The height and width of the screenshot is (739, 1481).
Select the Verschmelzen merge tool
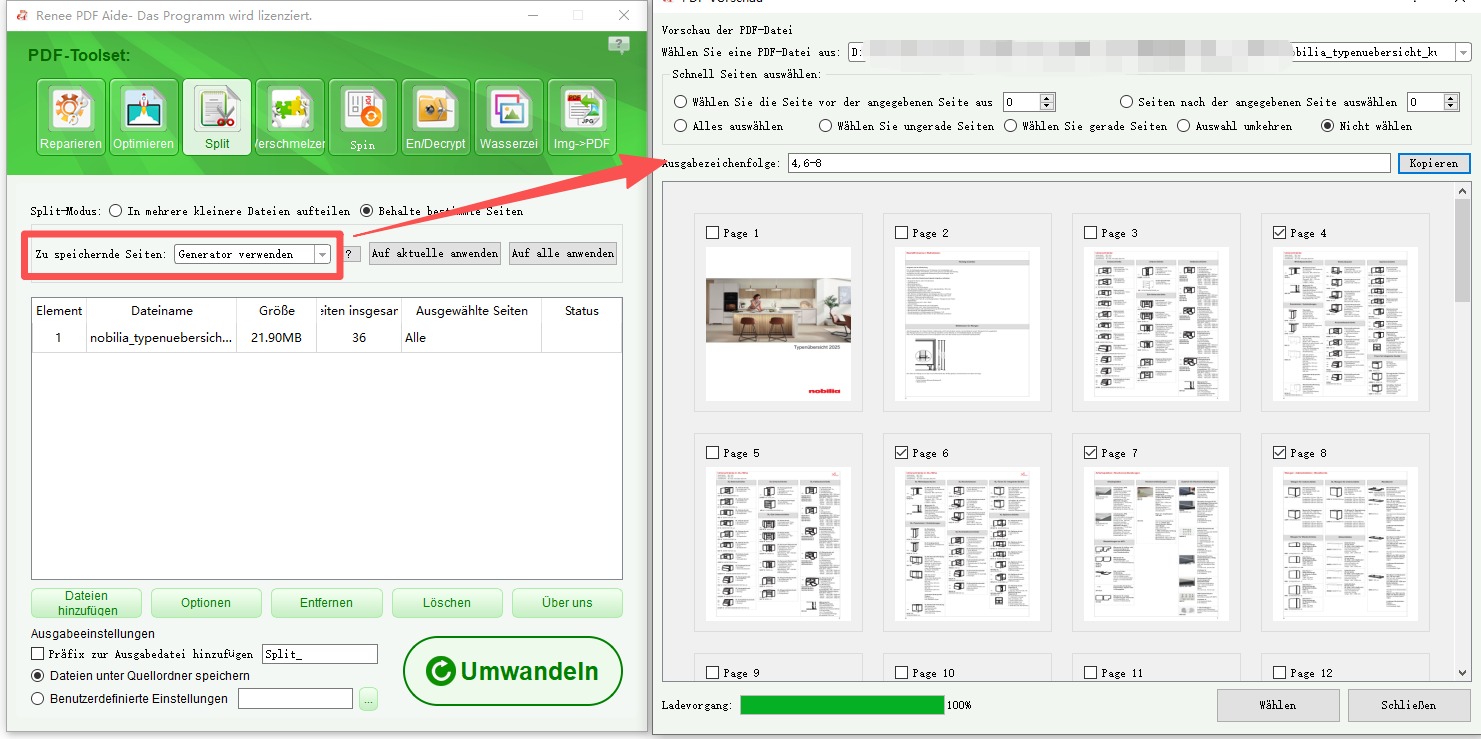click(290, 118)
